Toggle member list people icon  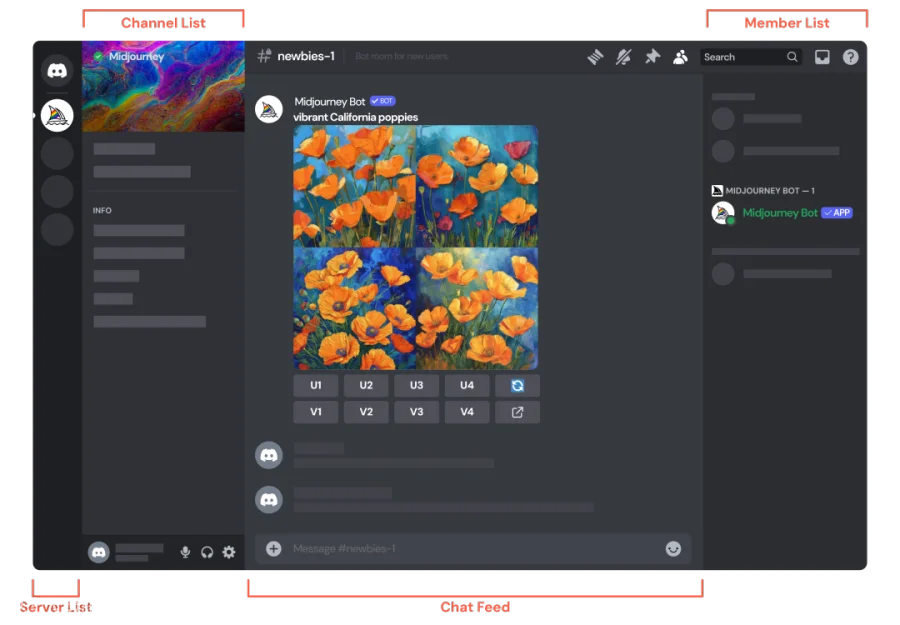[680, 57]
